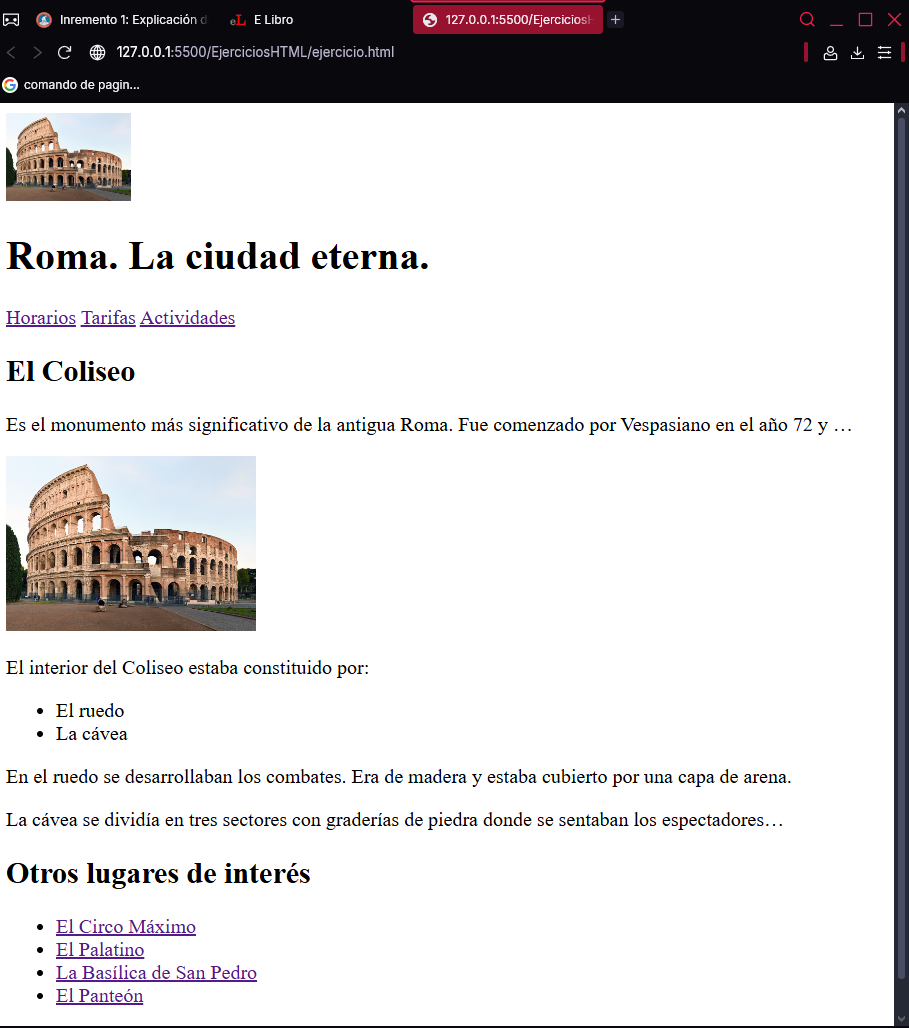Screen dimensions: 909x1028
Task: Focus the address bar URL field
Action: point(255,52)
